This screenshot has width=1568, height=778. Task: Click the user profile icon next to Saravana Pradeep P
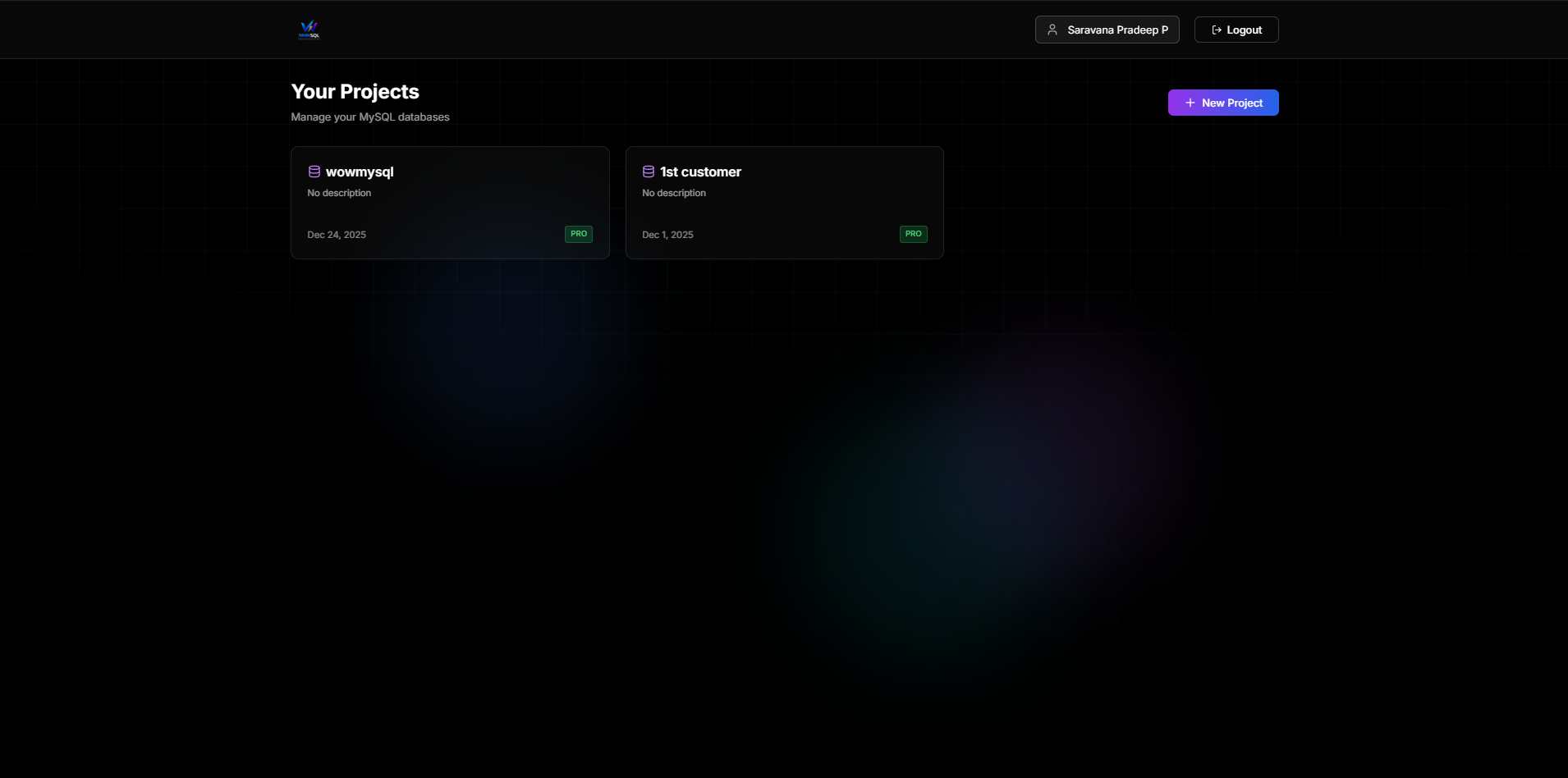click(x=1052, y=30)
